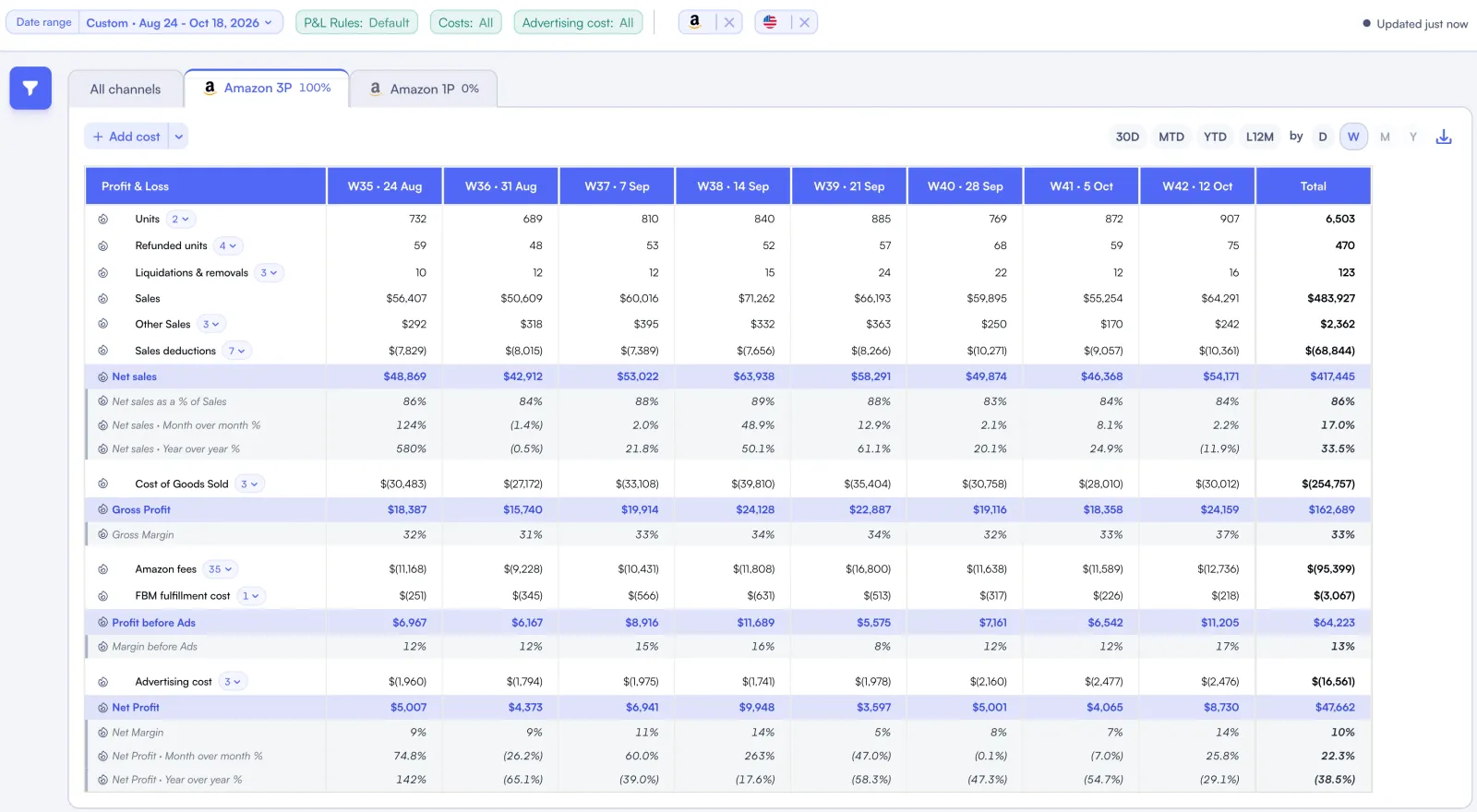Switch to the All channels tab
1477x812 pixels.
126,90
